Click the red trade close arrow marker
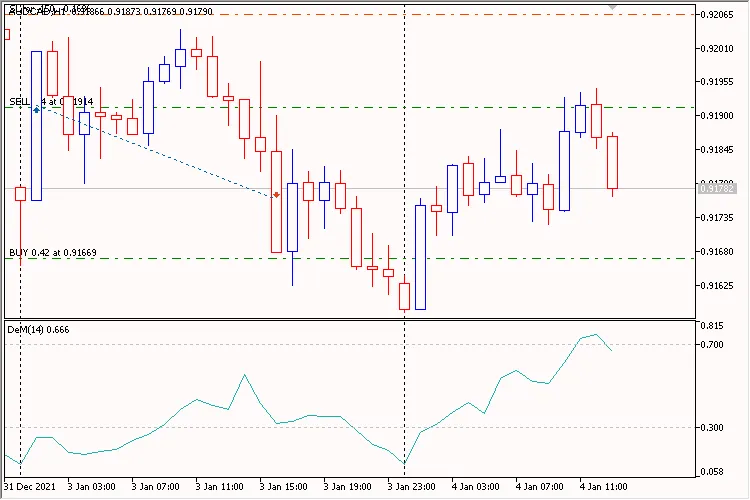 pos(276,195)
